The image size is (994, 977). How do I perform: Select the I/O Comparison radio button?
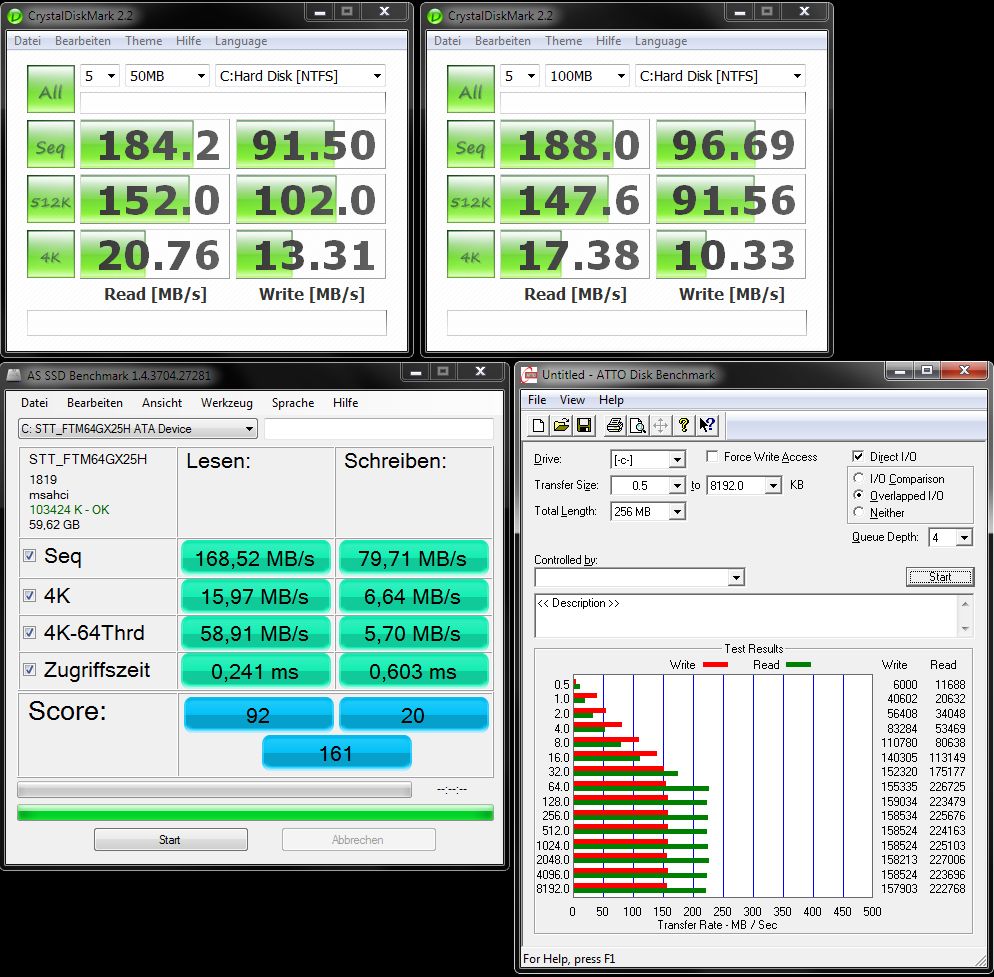point(858,478)
